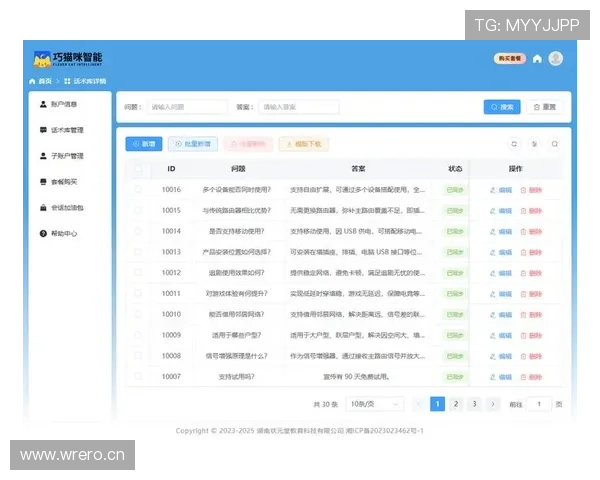Delete row 10009
This screenshot has width=600, height=480.
click(x=531, y=336)
